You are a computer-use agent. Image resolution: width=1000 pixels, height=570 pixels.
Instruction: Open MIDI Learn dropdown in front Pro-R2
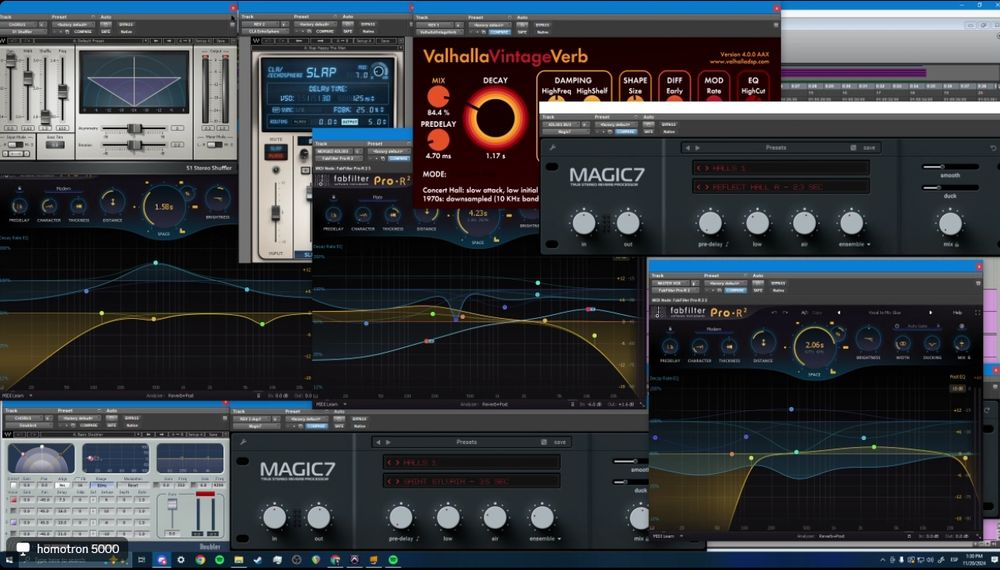(666, 536)
